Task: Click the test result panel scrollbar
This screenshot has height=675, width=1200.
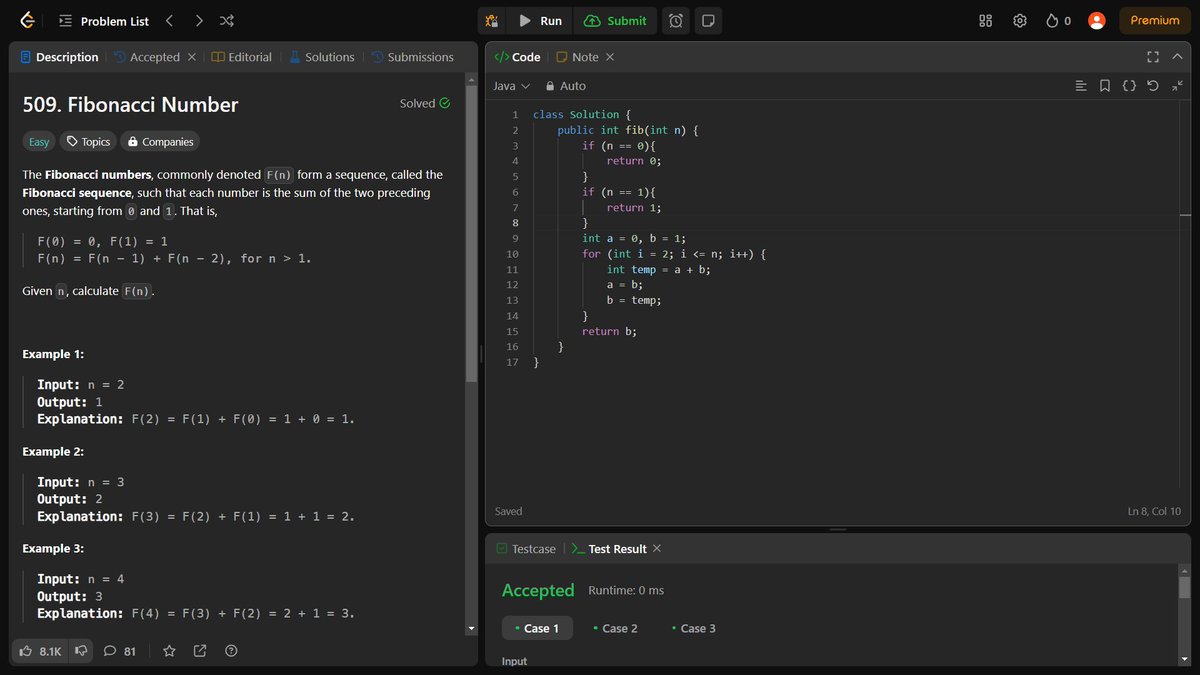Action: coord(1185,586)
